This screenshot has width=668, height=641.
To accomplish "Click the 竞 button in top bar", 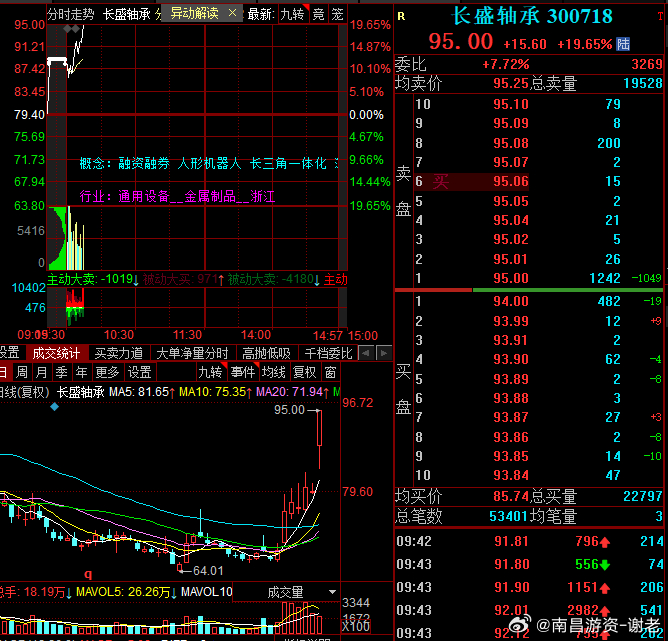I will (x=318, y=14).
